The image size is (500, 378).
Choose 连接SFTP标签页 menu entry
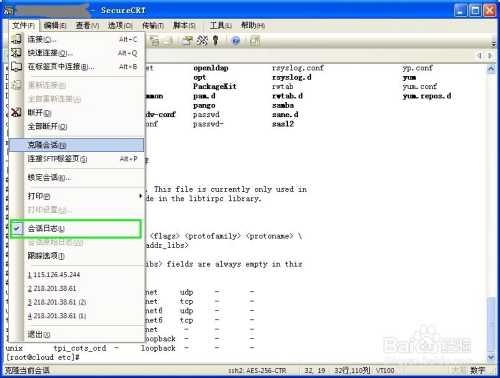coord(77,159)
